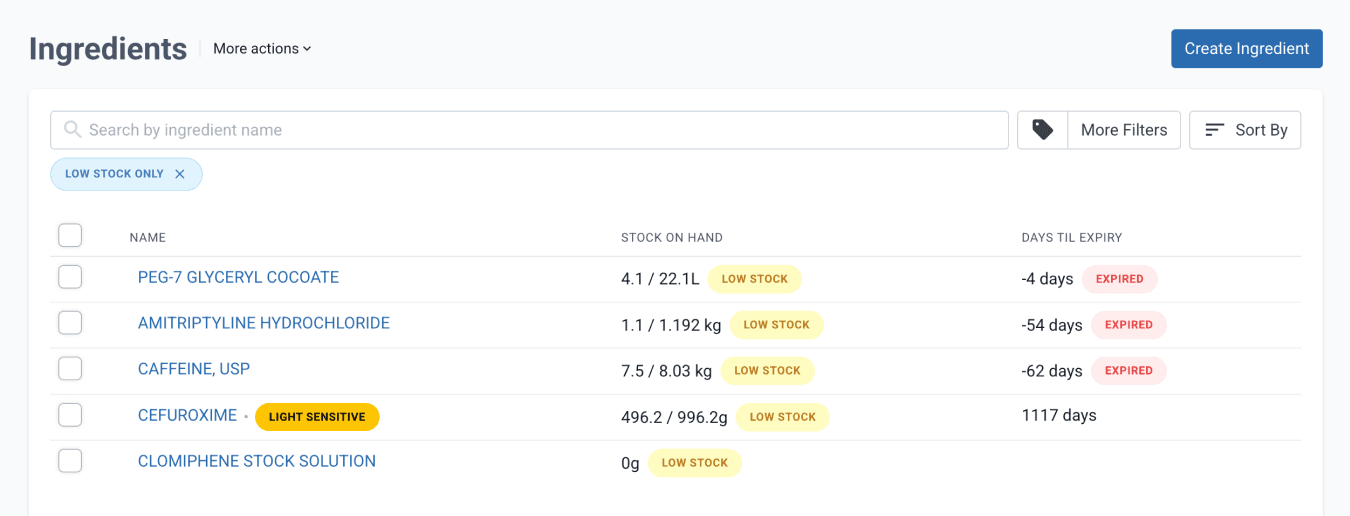Tick the Cefuroxime row checkbox
This screenshot has width=1350, height=516.
point(70,415)
